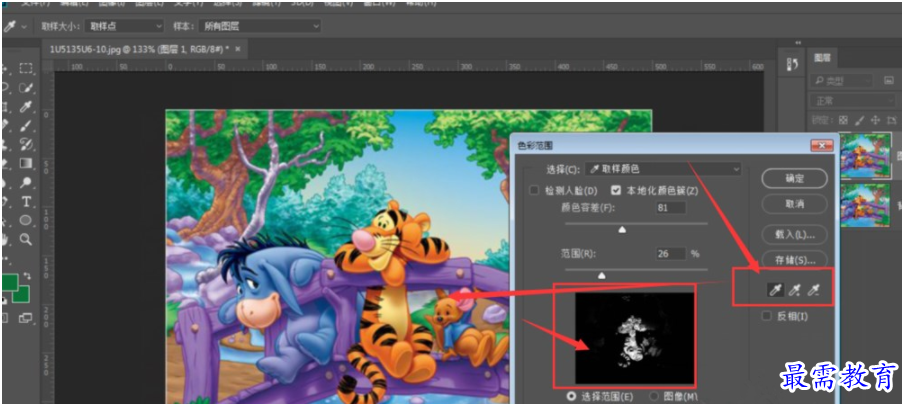
Task: Lock layer position with move icon
Action: (875, 120)
